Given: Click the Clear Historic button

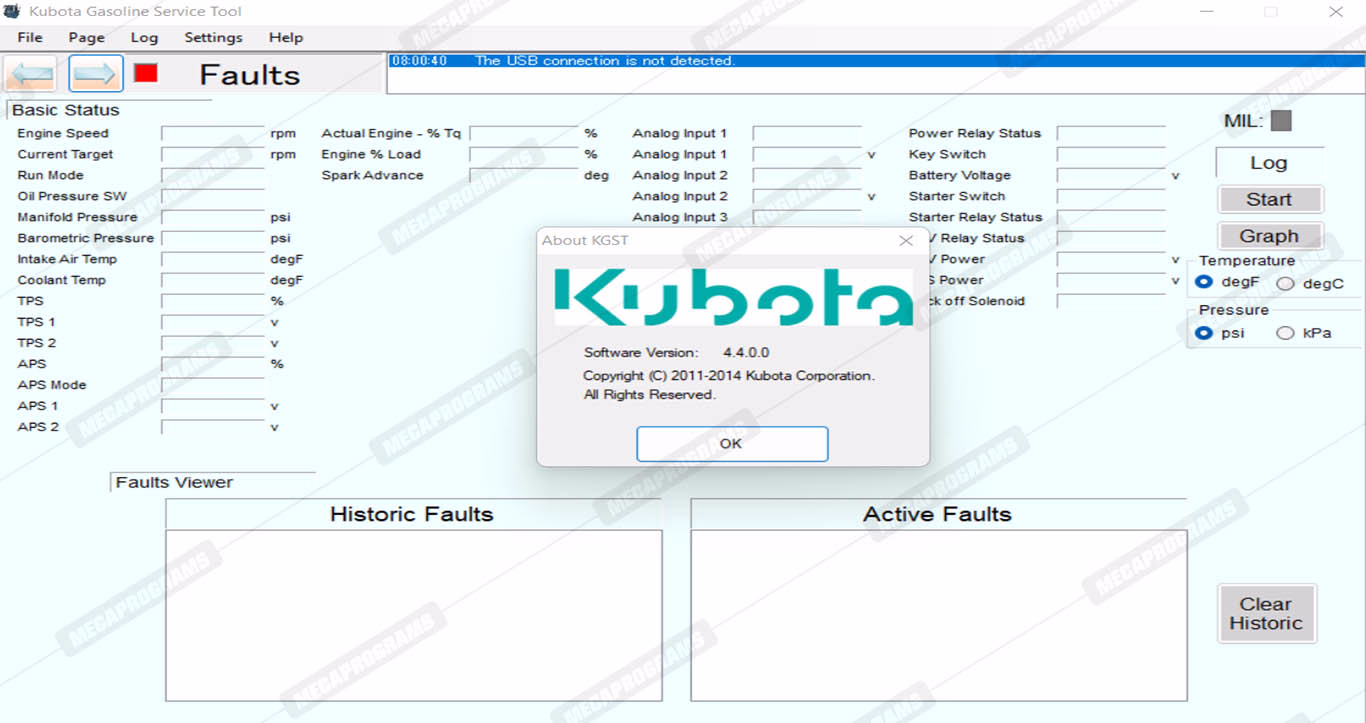Looking at the screenshot, I should 1266,614.
